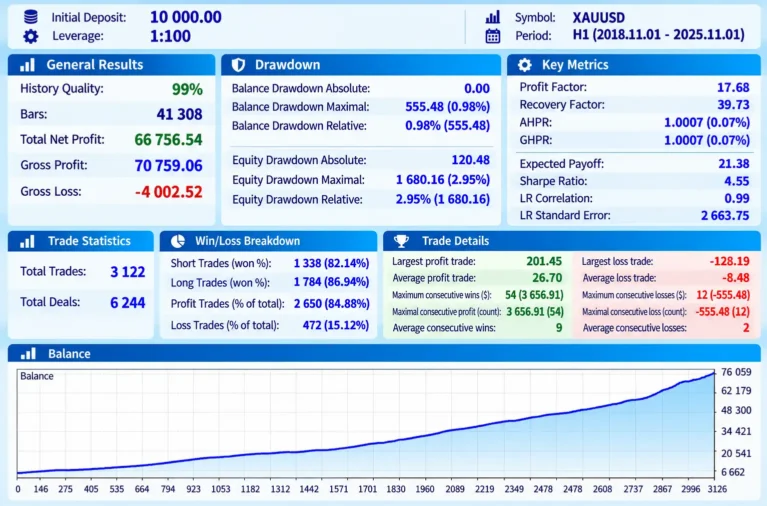Click the Win/Loss Breakdown pie chart icon
This screenshot has height=506, width=767.
point(178,241)
